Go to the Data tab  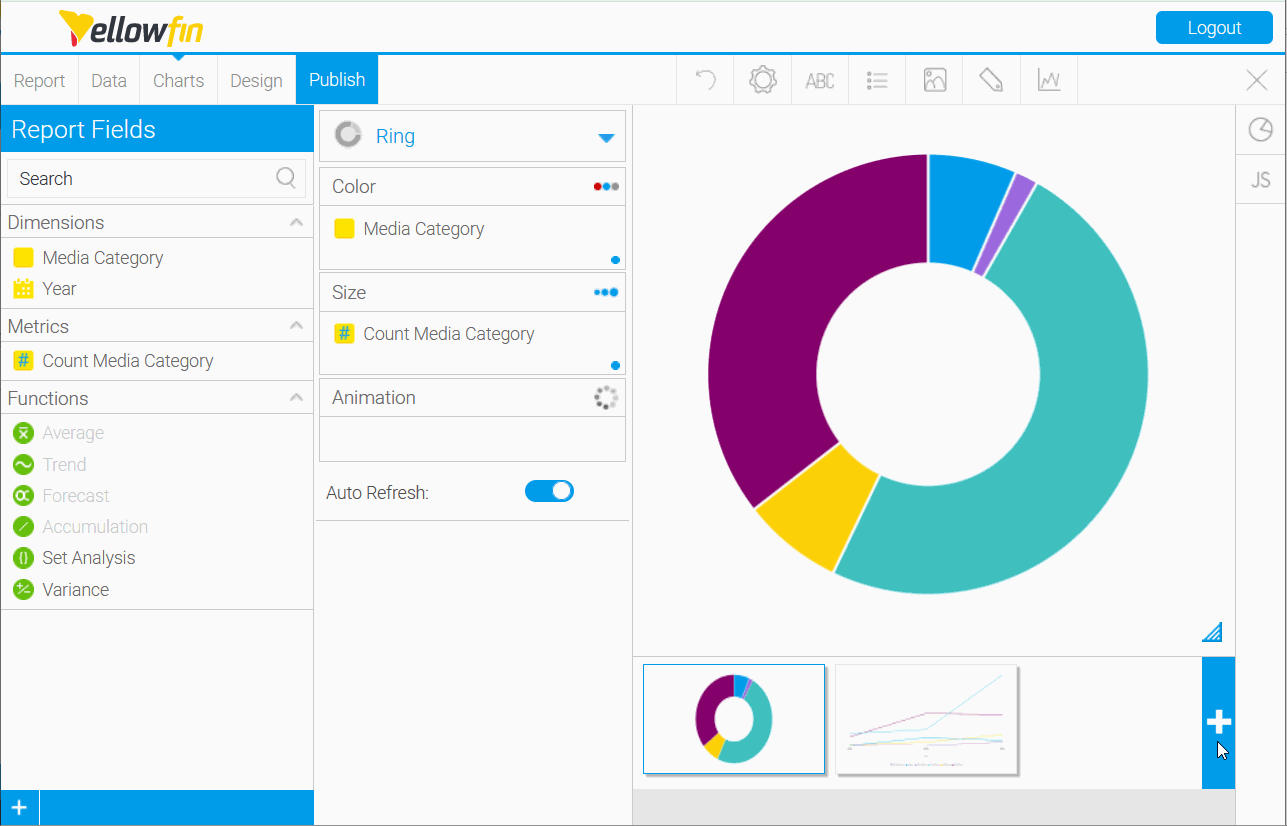point(109,80)
